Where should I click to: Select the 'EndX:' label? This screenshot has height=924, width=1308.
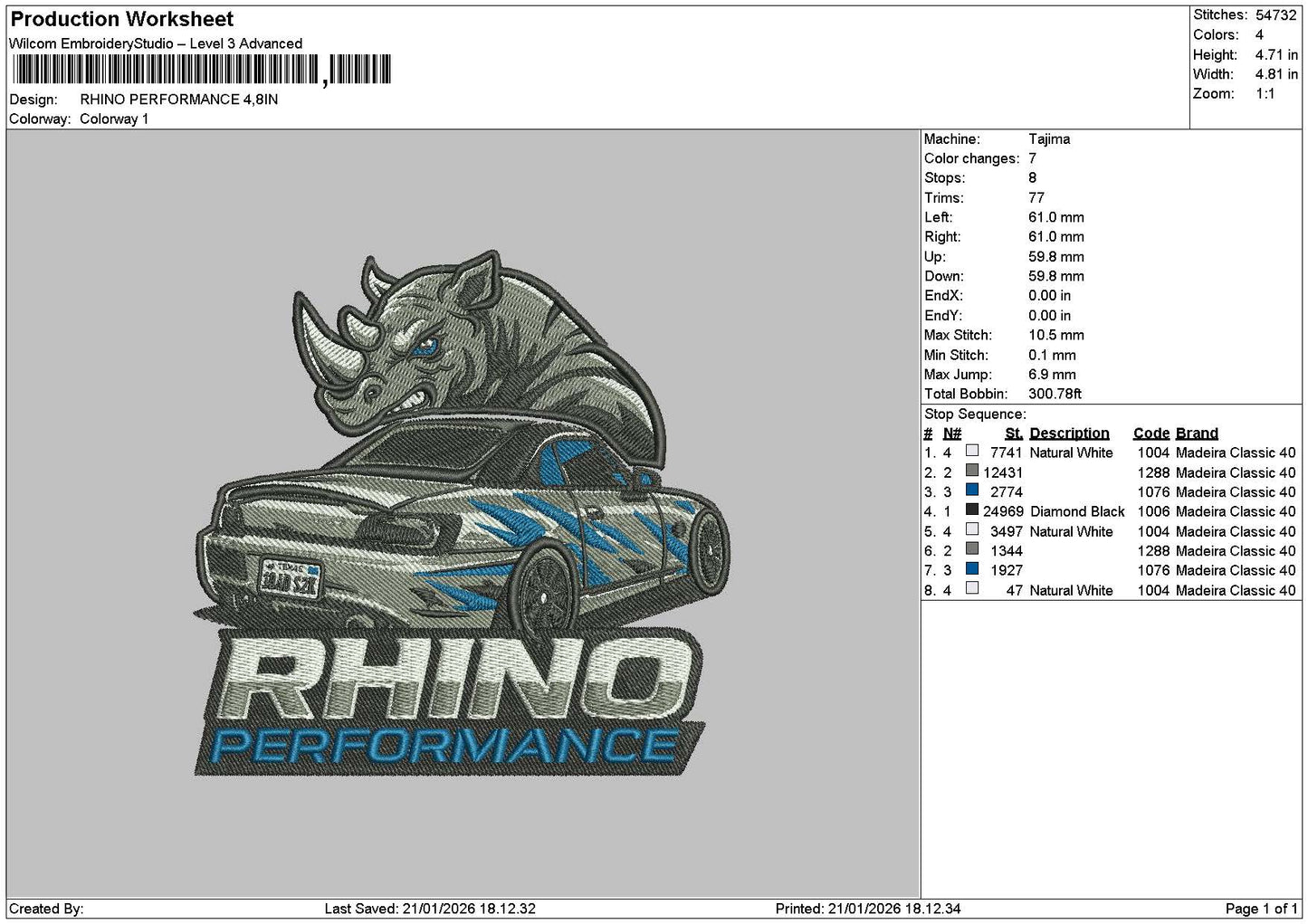coord(943,296)
